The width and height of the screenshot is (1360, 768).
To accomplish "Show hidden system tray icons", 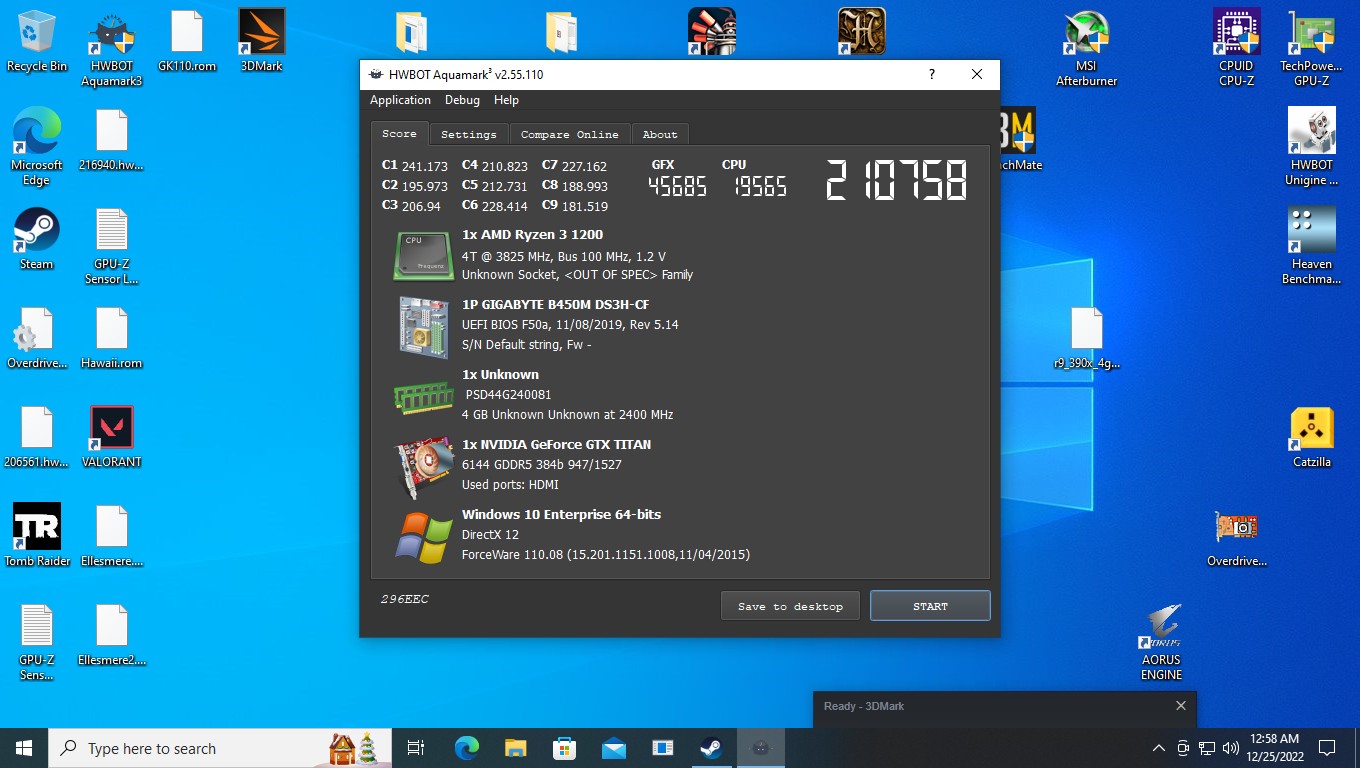I will pos(1159,748).
